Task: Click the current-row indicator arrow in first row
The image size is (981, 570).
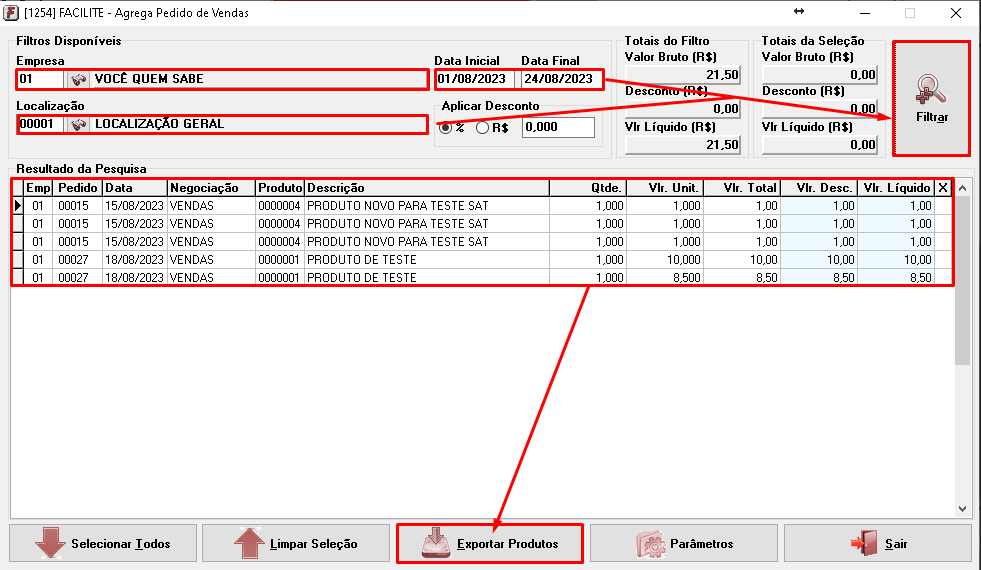Action: click(18, 205)
